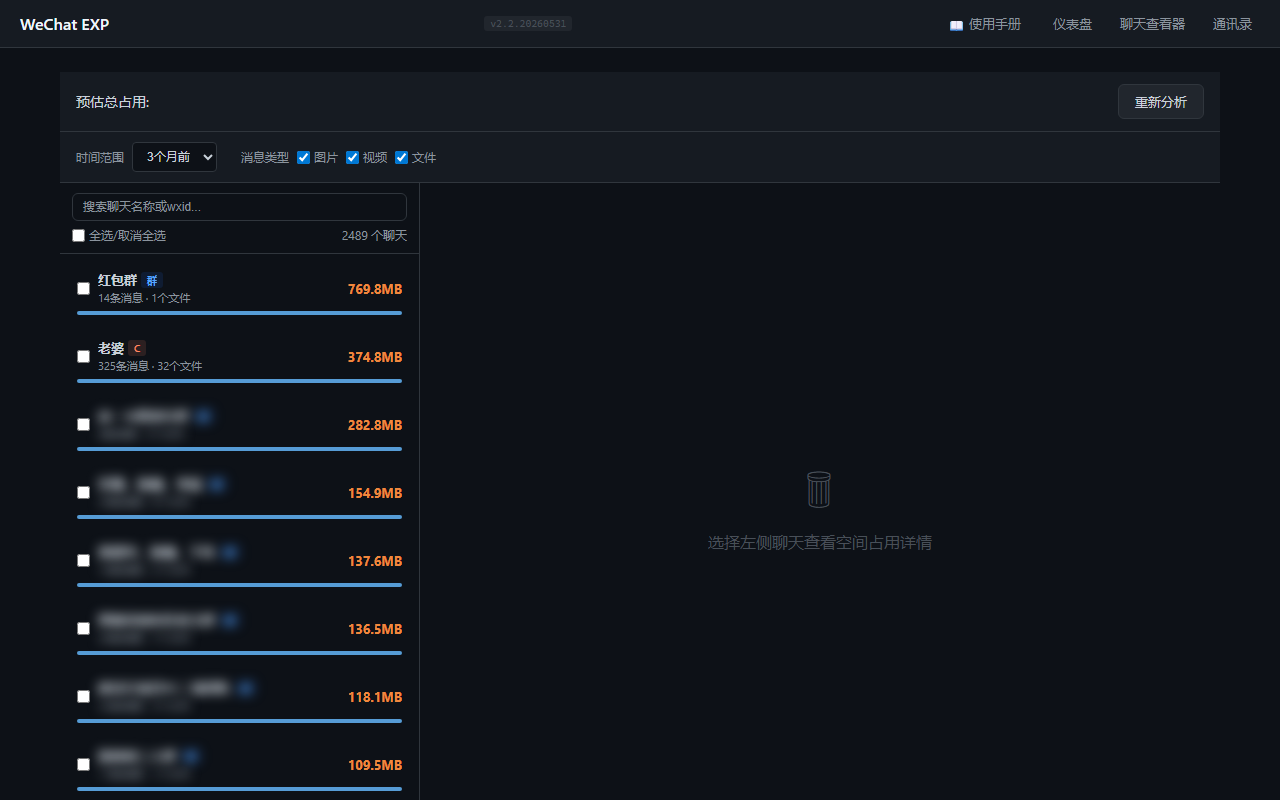
Task: Click the C badge next to 老婆
Action: (137, 349)
